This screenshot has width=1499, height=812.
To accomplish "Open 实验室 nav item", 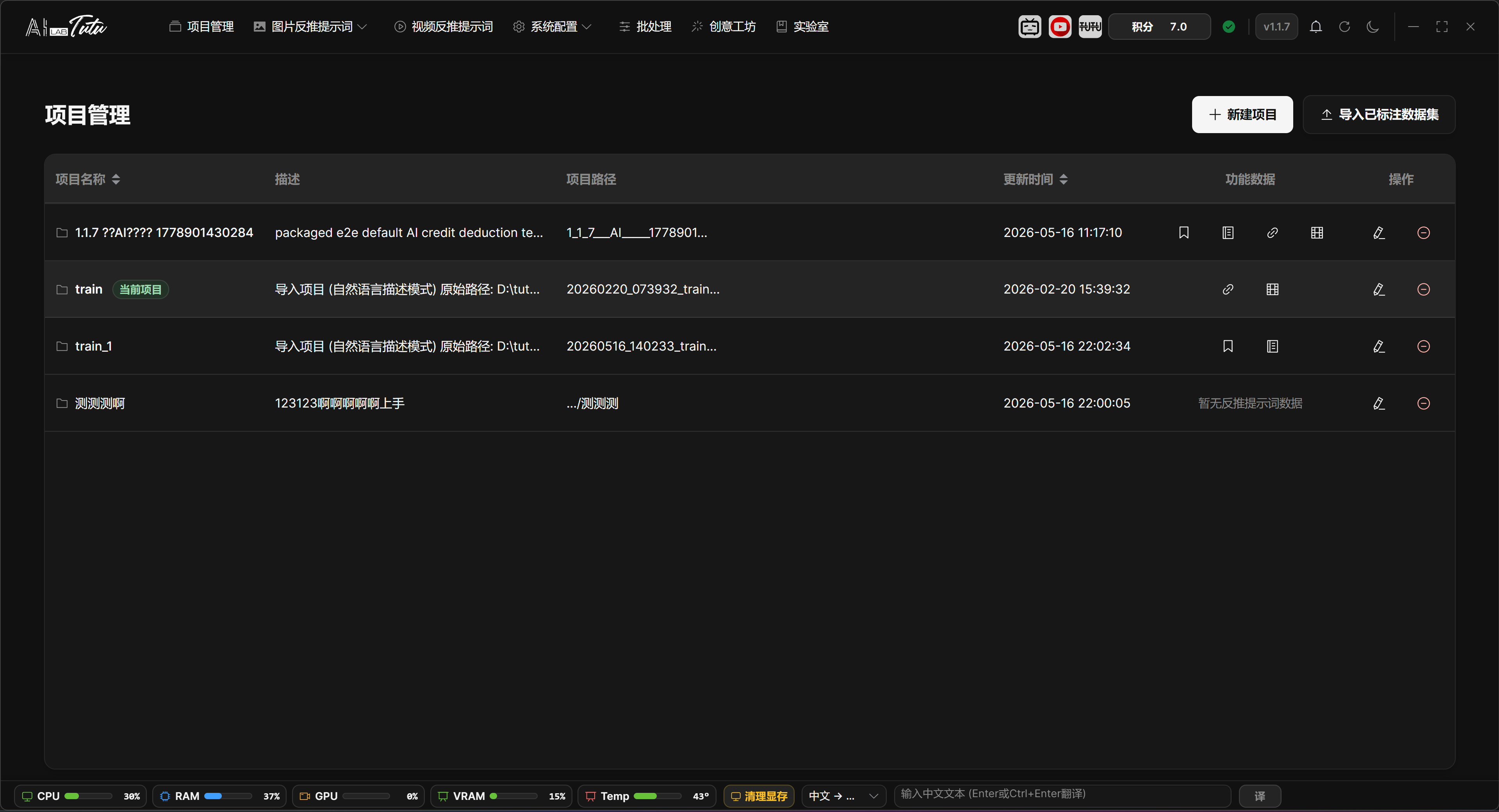I will click(802, 27).
